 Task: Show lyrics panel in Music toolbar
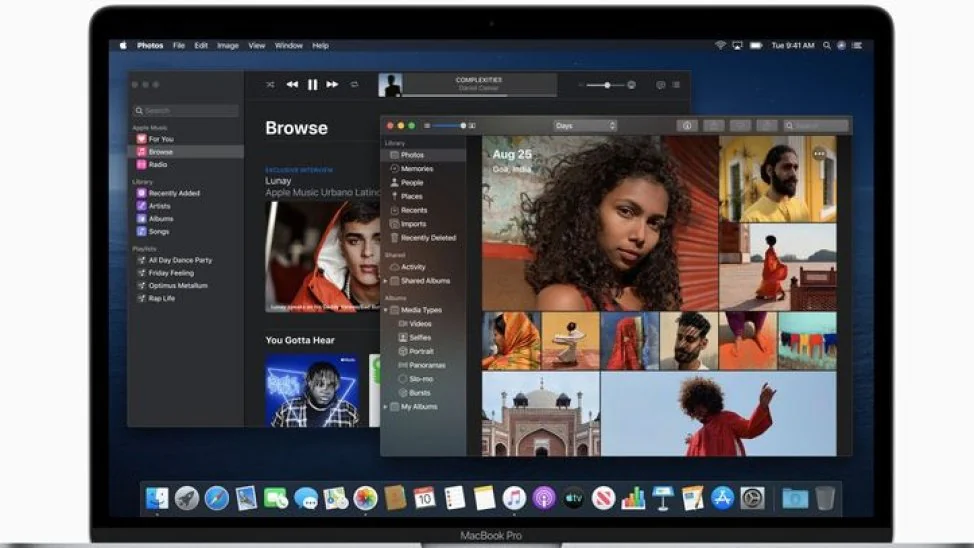point(661,85)
